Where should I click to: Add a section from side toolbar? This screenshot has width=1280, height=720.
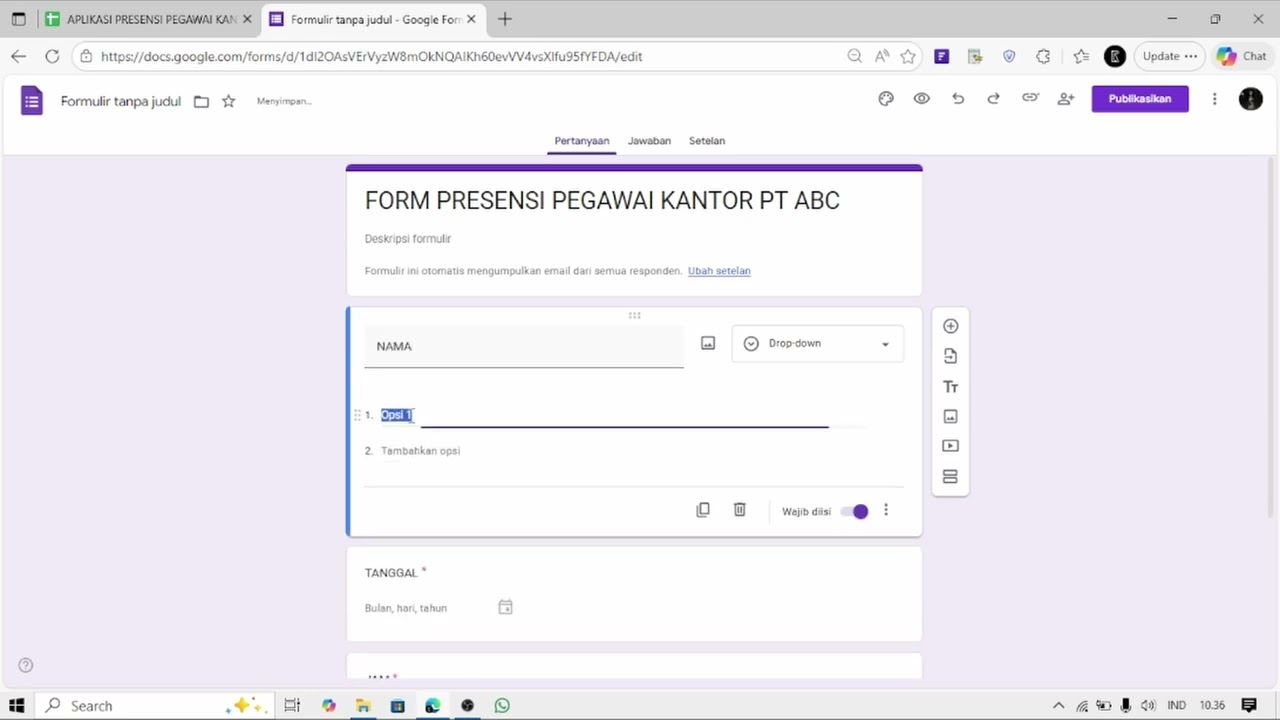(x=950, y=477)
